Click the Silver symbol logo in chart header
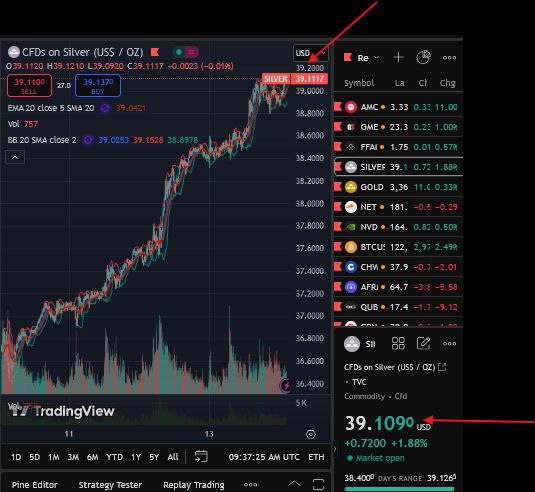 [x=14, y=52]
